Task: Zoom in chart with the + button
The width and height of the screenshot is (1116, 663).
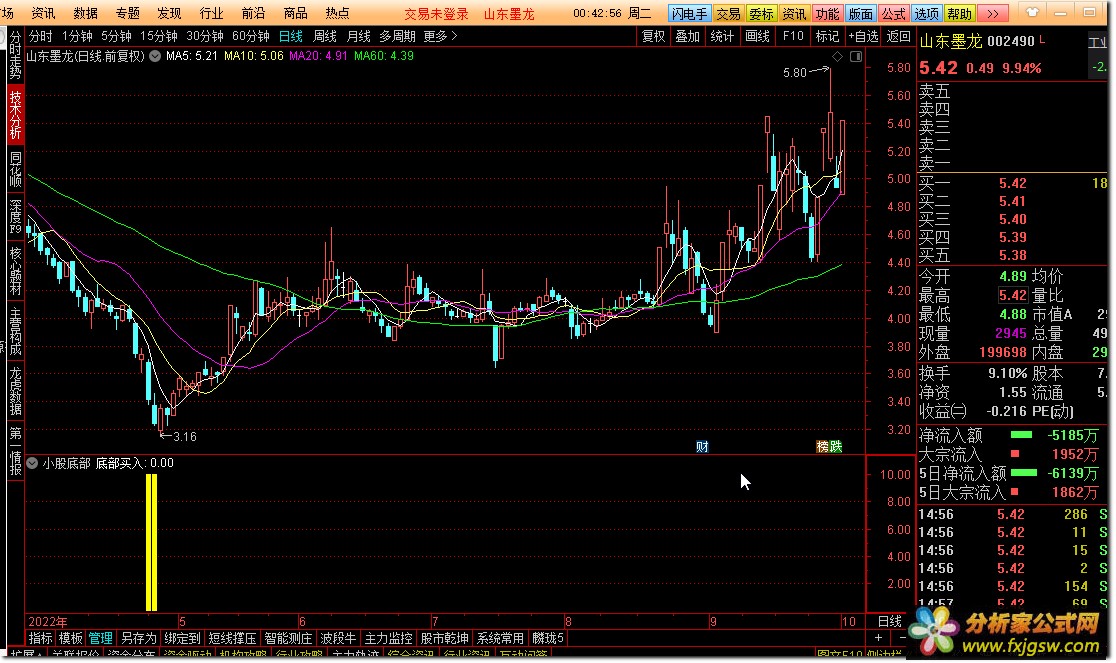Action: (x=878, y=637)
